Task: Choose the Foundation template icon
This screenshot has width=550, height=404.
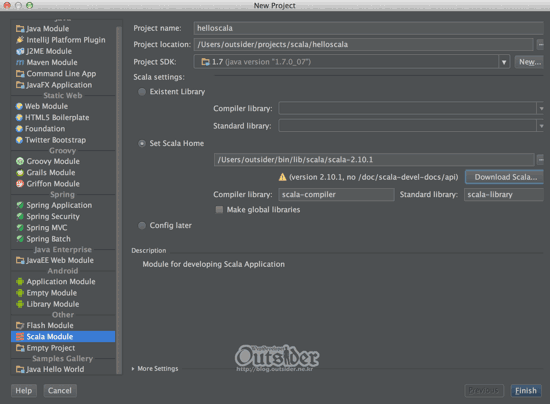Action: (x=19, y=129)
